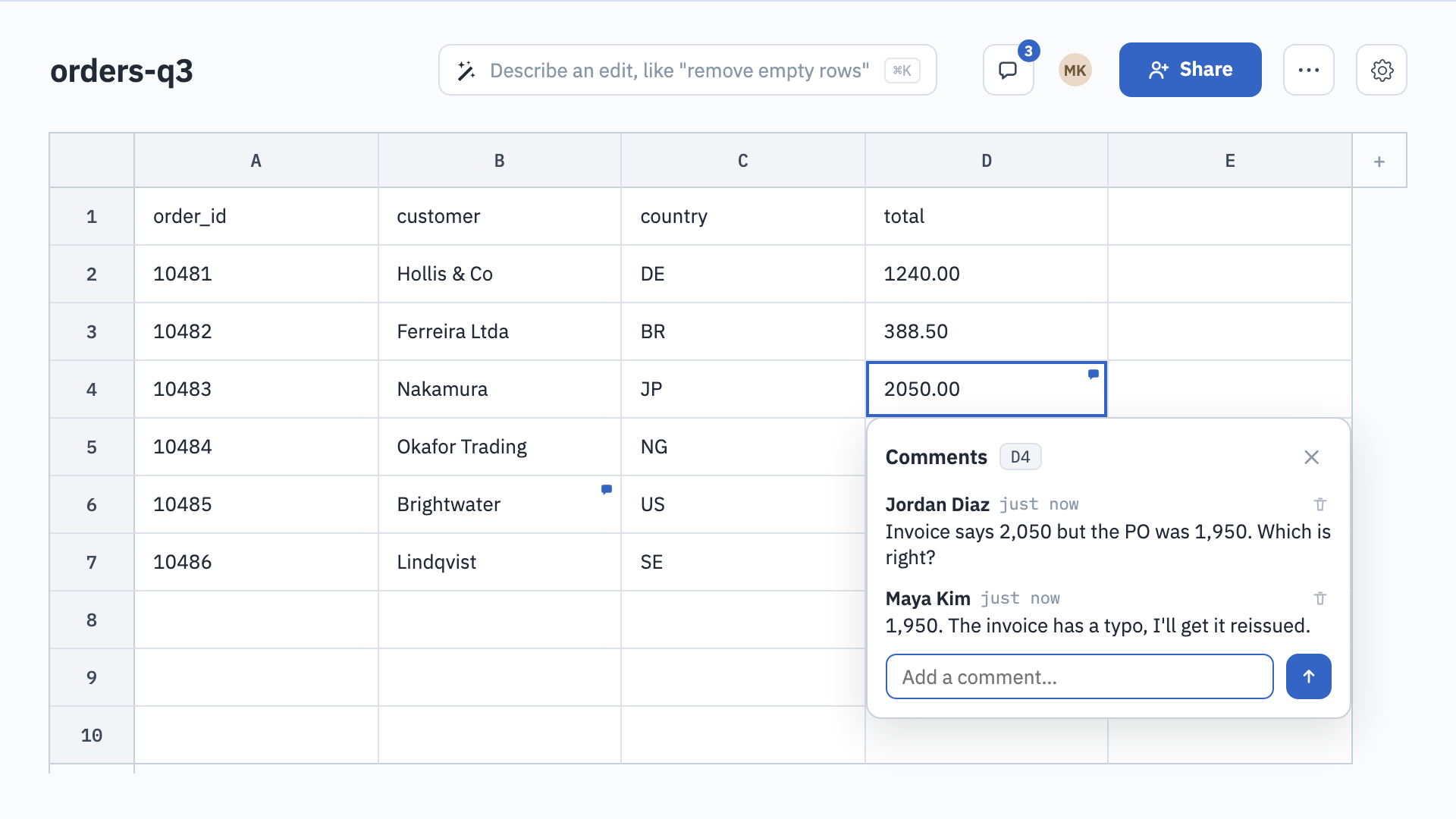Select the cell containing 388.50

986,331
